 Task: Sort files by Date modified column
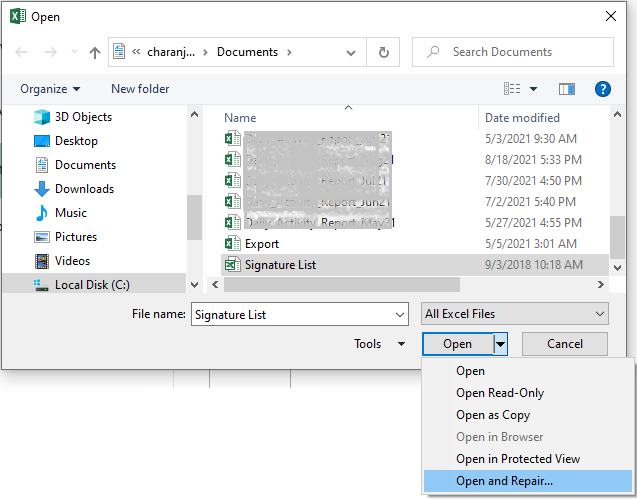click(522, 118)
